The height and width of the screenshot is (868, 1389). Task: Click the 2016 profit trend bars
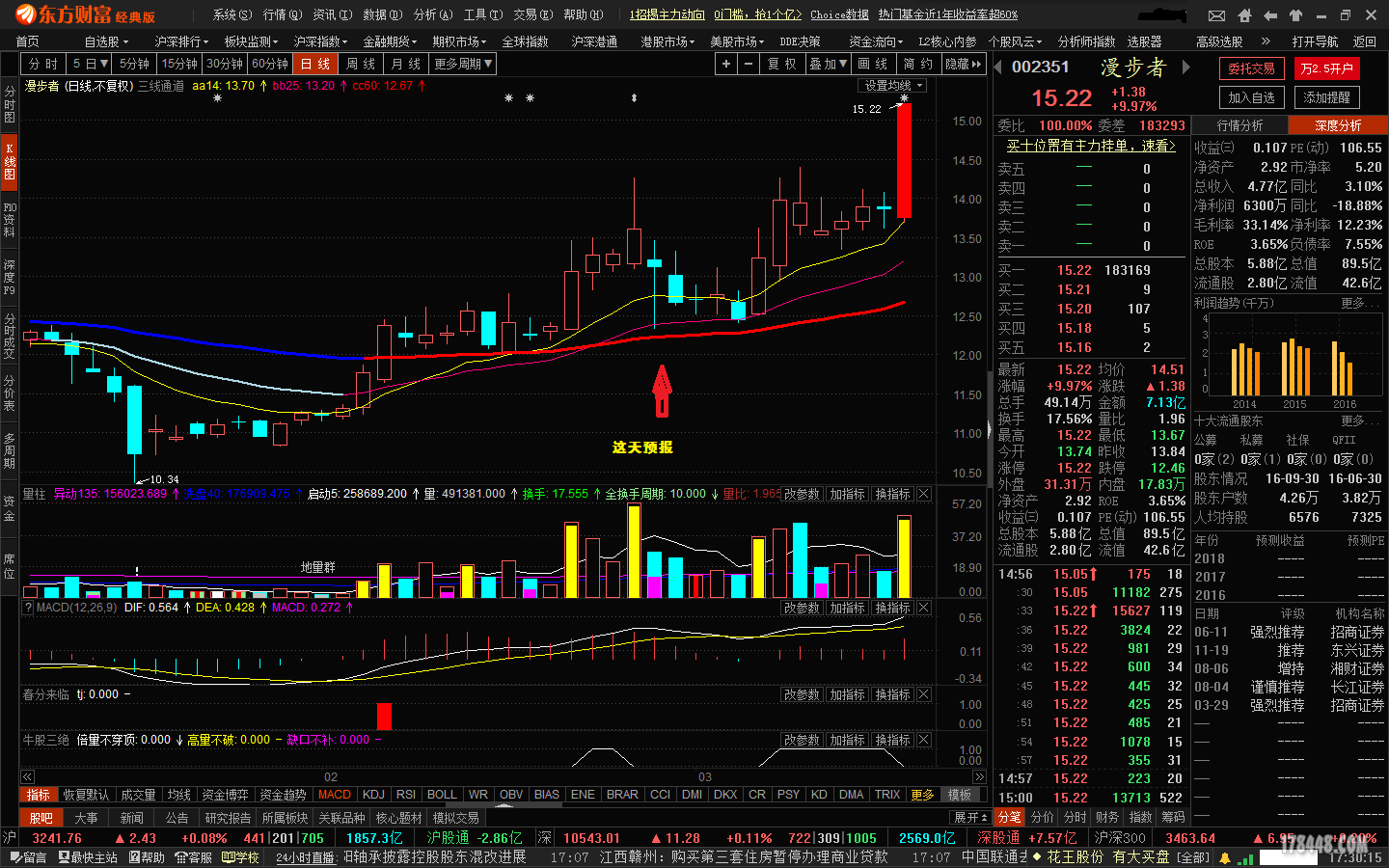click(x=1343, y=366)
